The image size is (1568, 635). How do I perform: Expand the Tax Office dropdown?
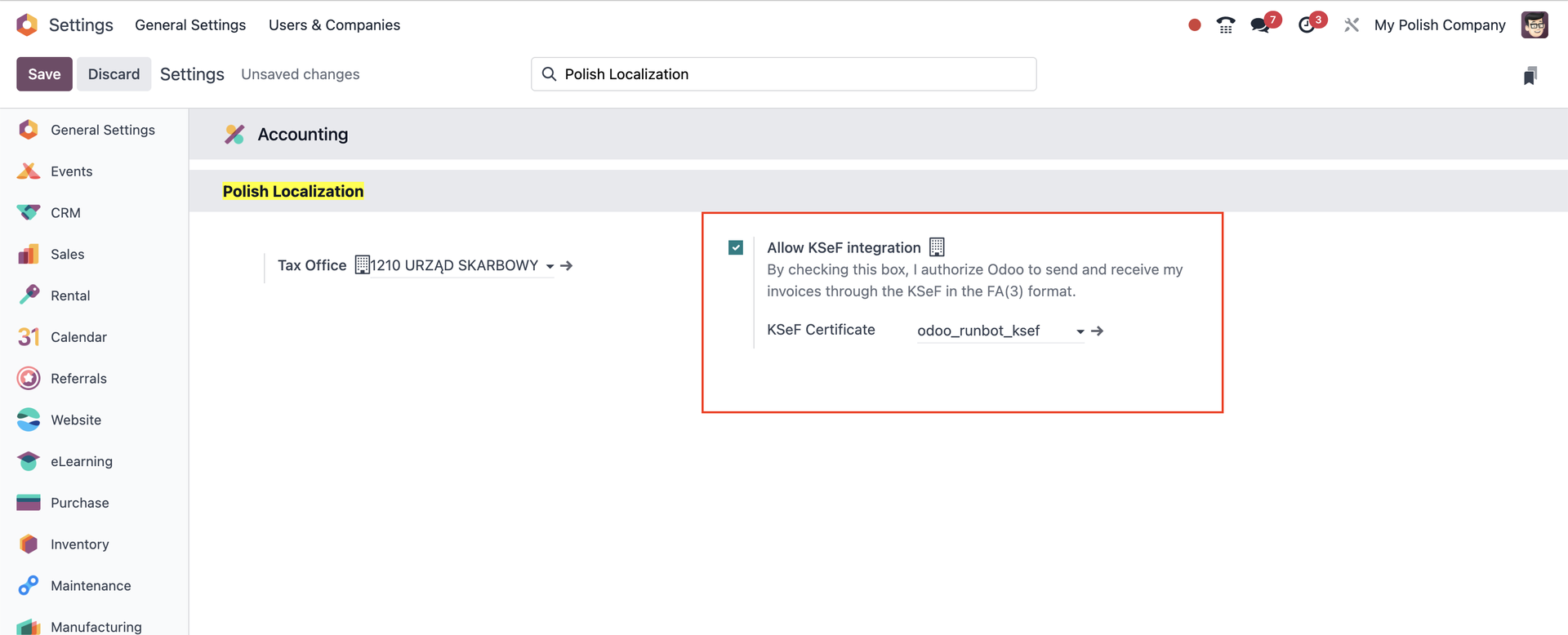tap(550, 266)
